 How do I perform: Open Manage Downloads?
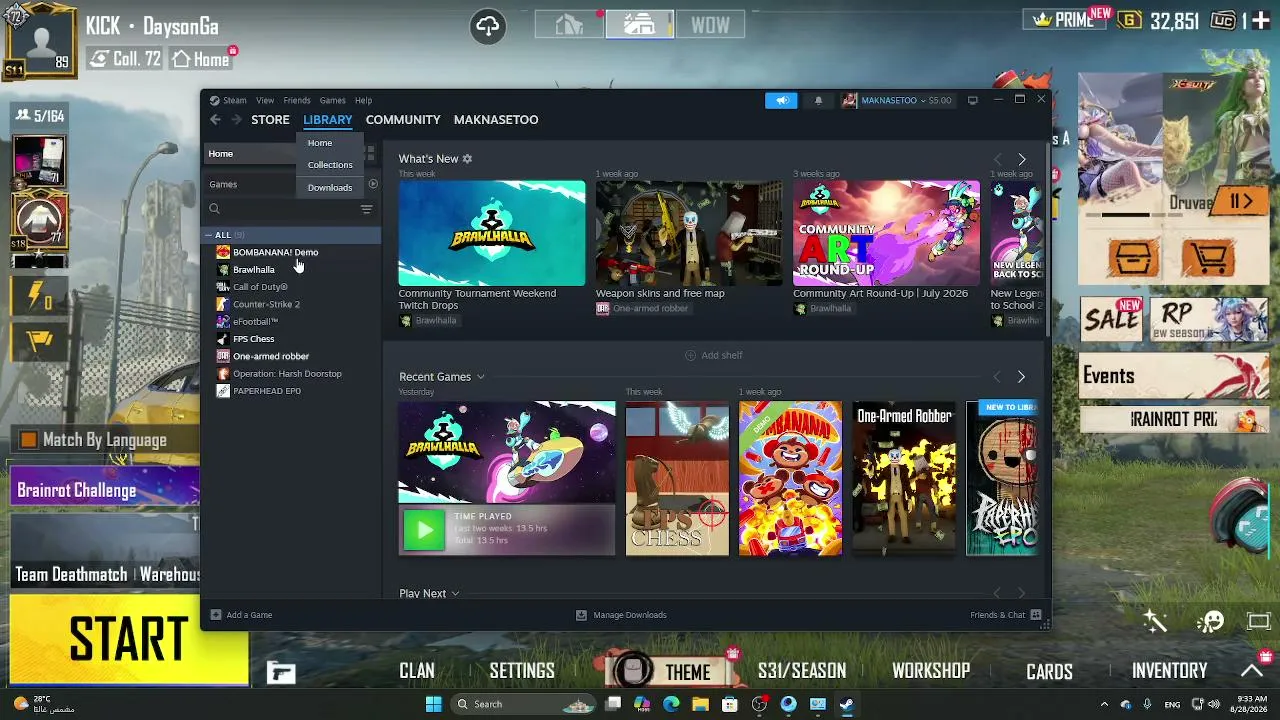[x=621, y=615]
